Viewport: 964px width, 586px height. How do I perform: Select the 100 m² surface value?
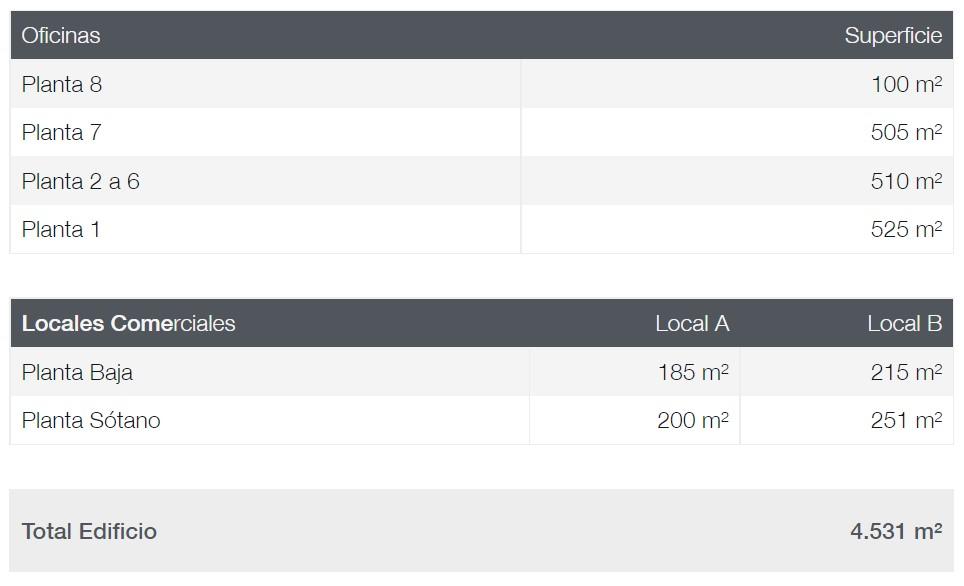click(906, 84)
